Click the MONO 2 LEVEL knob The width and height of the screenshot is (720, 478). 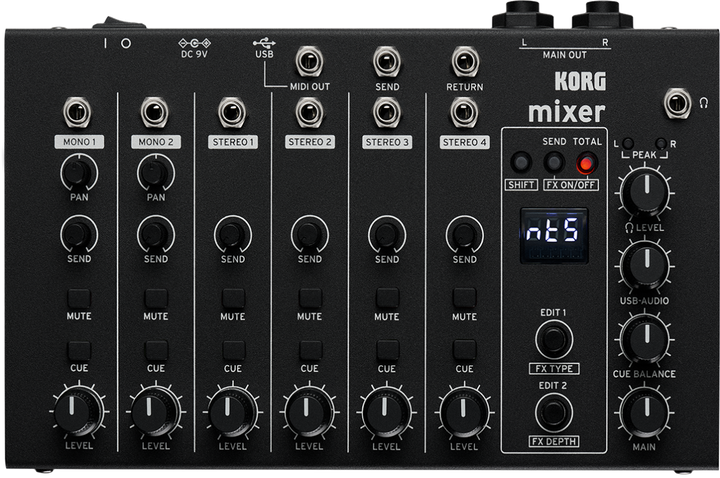pyautogui.click(x=156, y=411)
